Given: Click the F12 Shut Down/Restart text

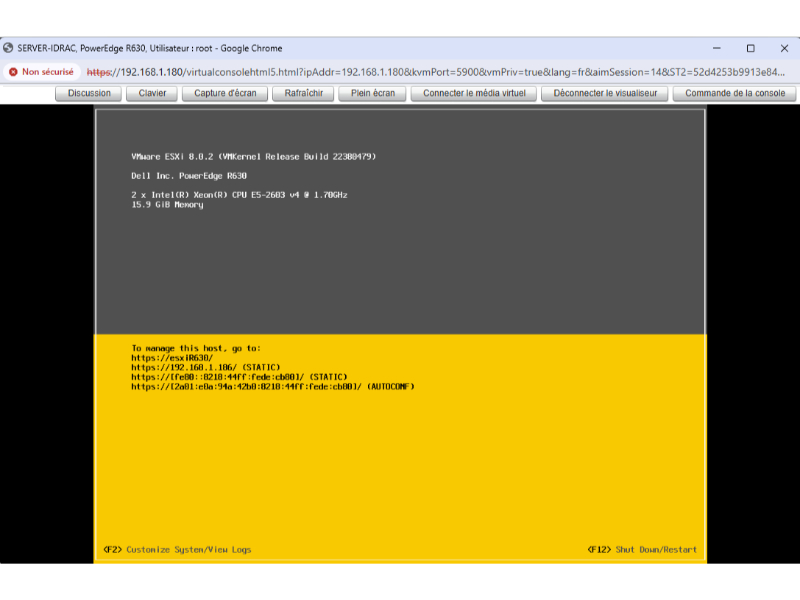Looking at the screenshot, I should pyautogui.click(x=642, y=549).
